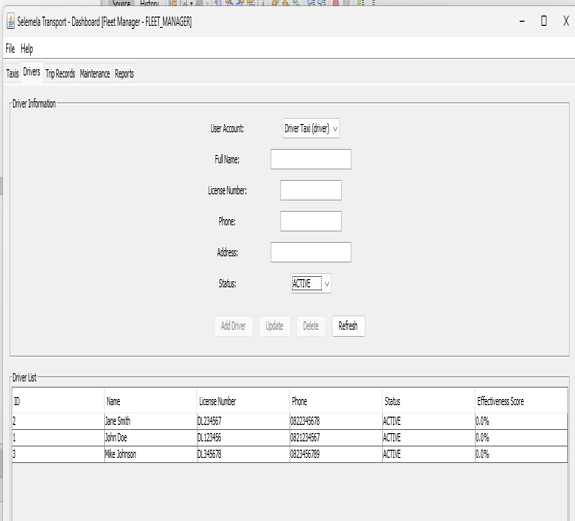Select the Mike Johnson row

pos(290,454)
